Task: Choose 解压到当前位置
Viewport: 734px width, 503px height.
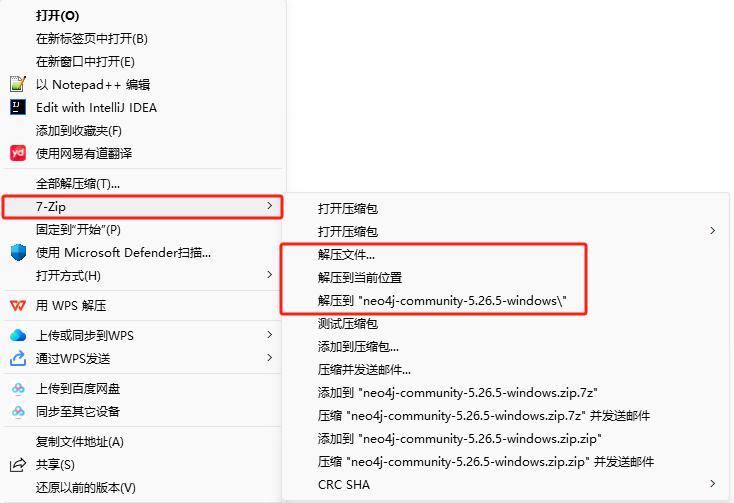Action: coord(360,277)
